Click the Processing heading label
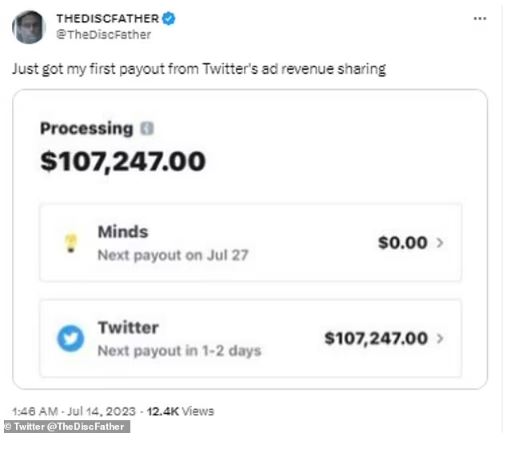506x451 pixels. [x=87, y=129]
